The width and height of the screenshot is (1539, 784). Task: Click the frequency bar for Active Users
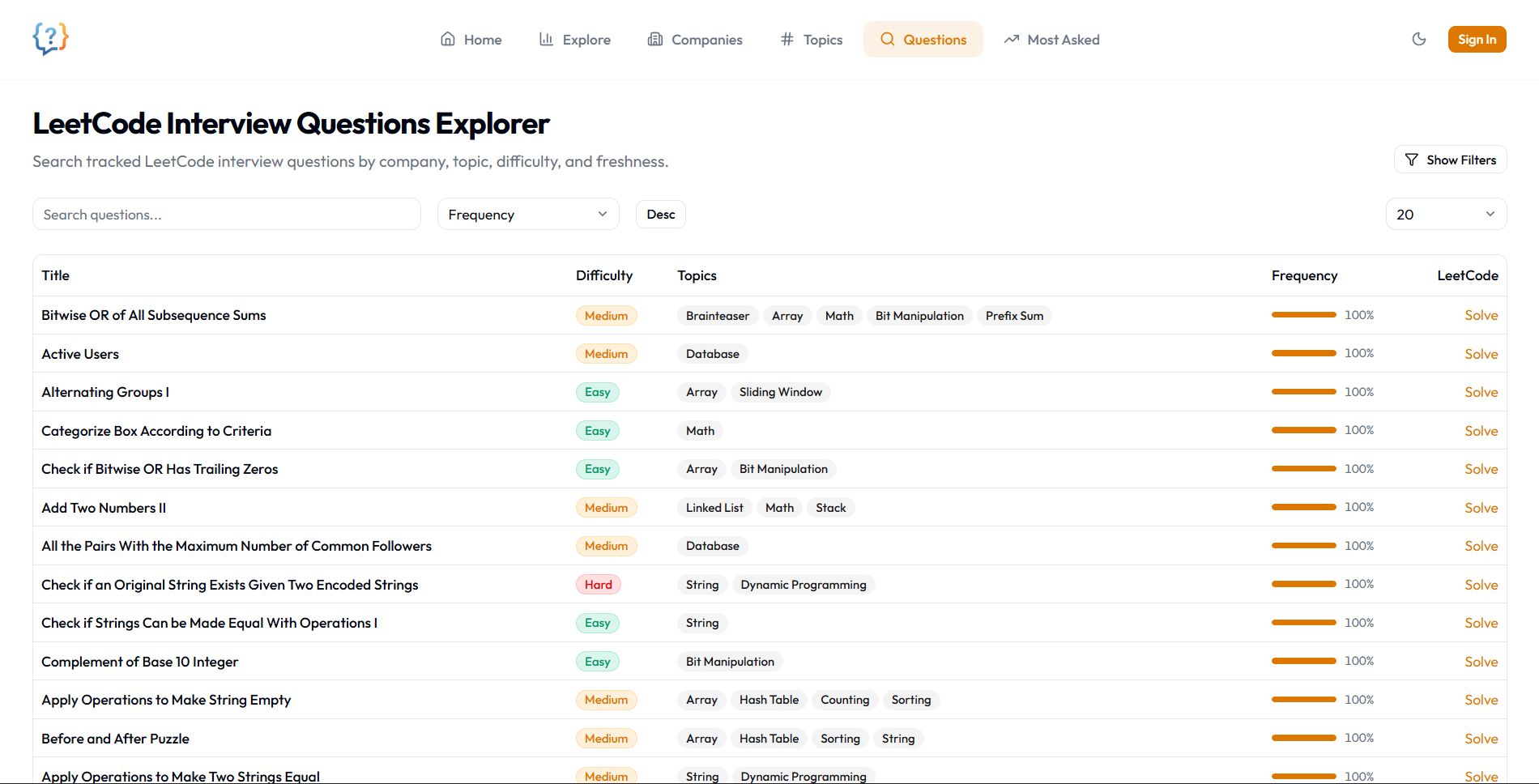click(x=1303, y=353)
